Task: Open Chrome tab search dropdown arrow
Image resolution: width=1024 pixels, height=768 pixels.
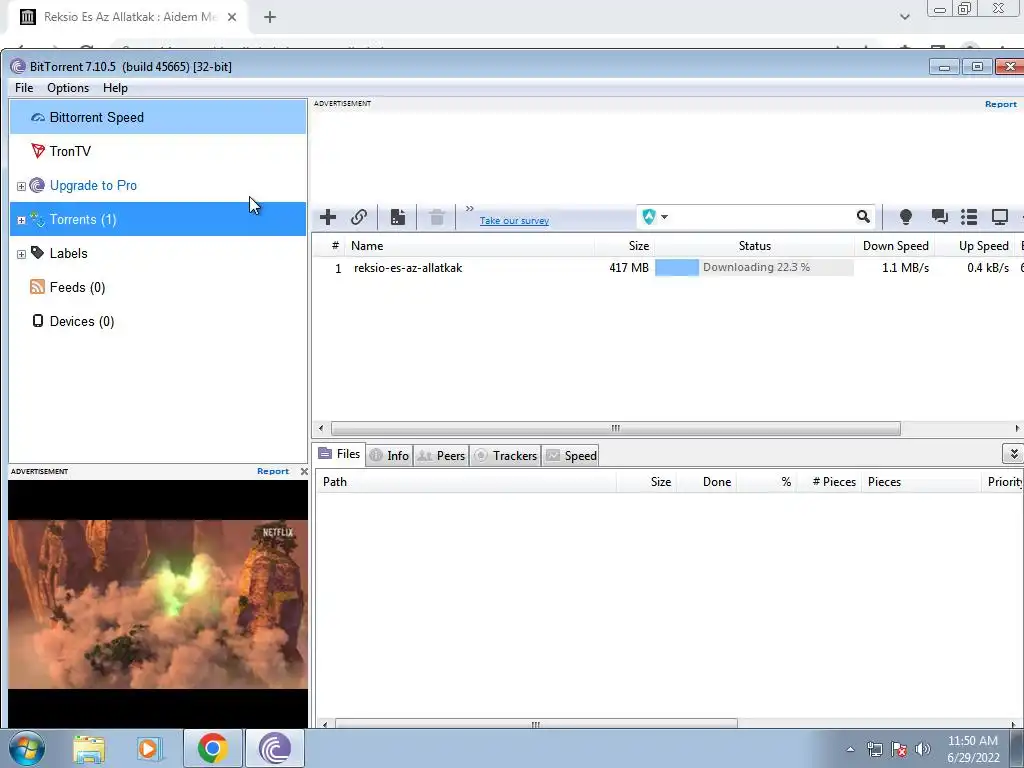Action: [x=904, y=17]
